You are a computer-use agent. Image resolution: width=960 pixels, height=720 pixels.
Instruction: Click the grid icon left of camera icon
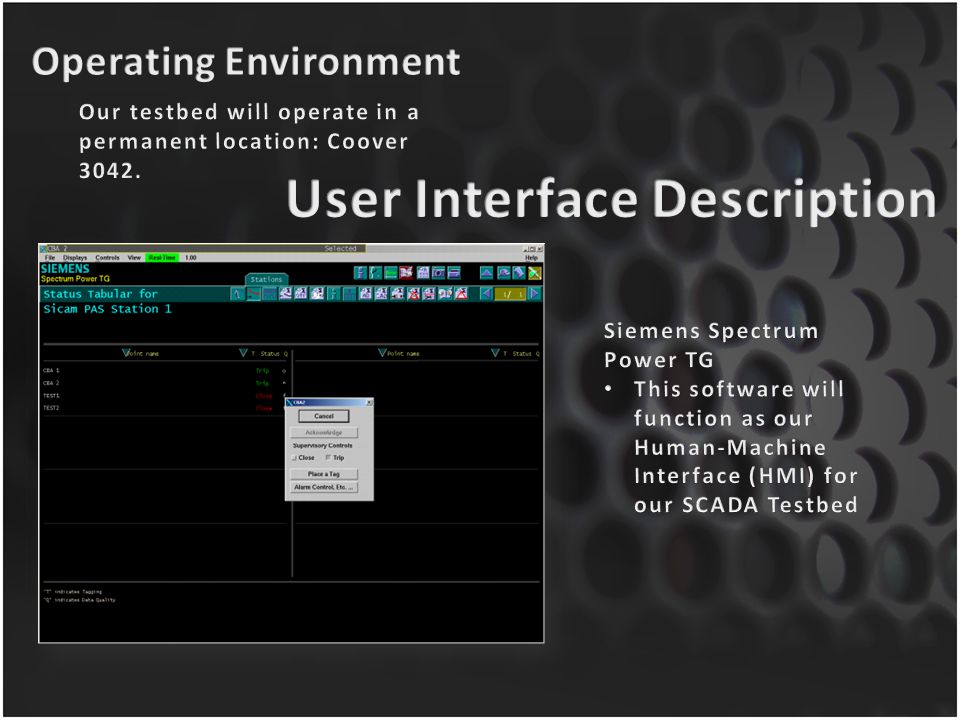coord(423,272)
